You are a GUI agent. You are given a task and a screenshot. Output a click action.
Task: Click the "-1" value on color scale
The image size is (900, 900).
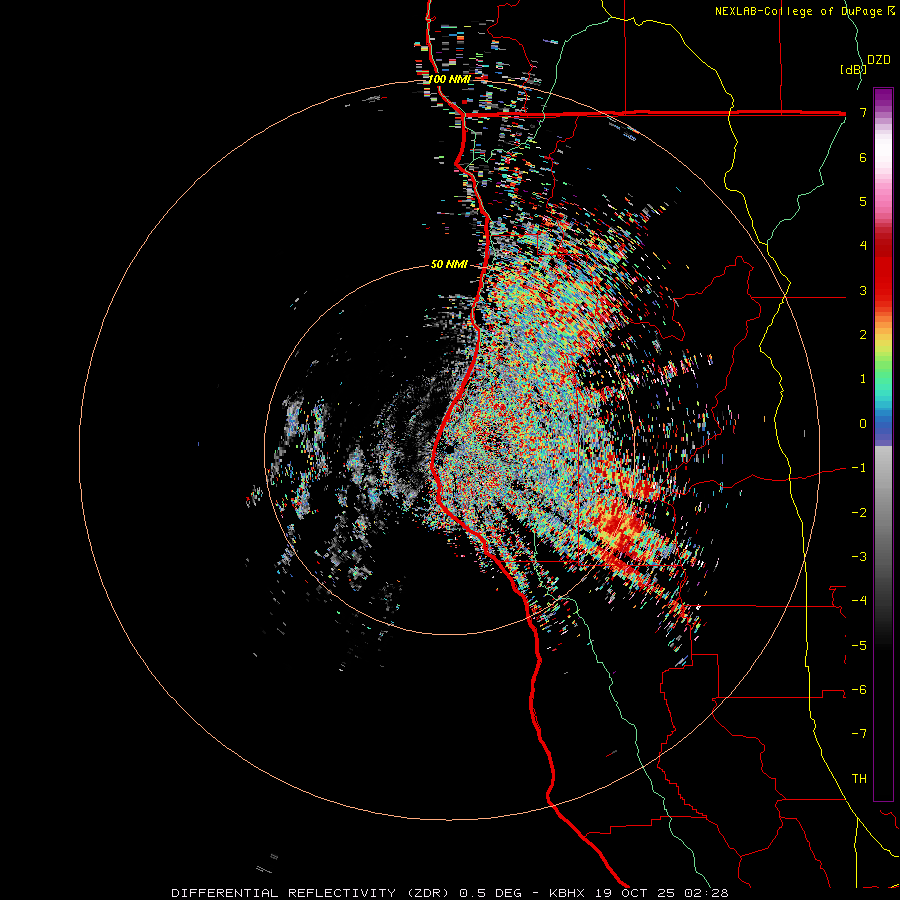tap(859, 468)
